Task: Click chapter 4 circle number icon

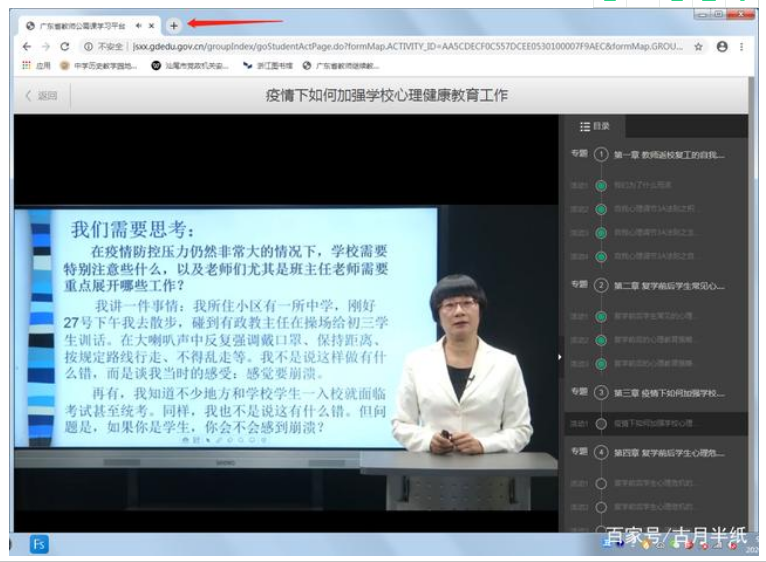Action: (601, 453)
